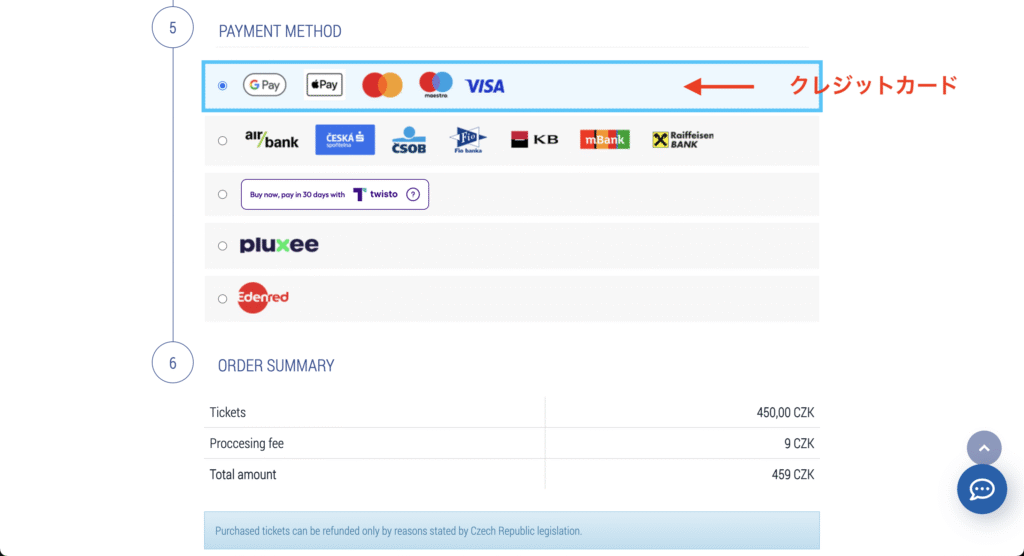The height and width of the screenshot is (556, 1024).
Task: Choose the Pluxee payment radio button
Action: coord(222,246)
